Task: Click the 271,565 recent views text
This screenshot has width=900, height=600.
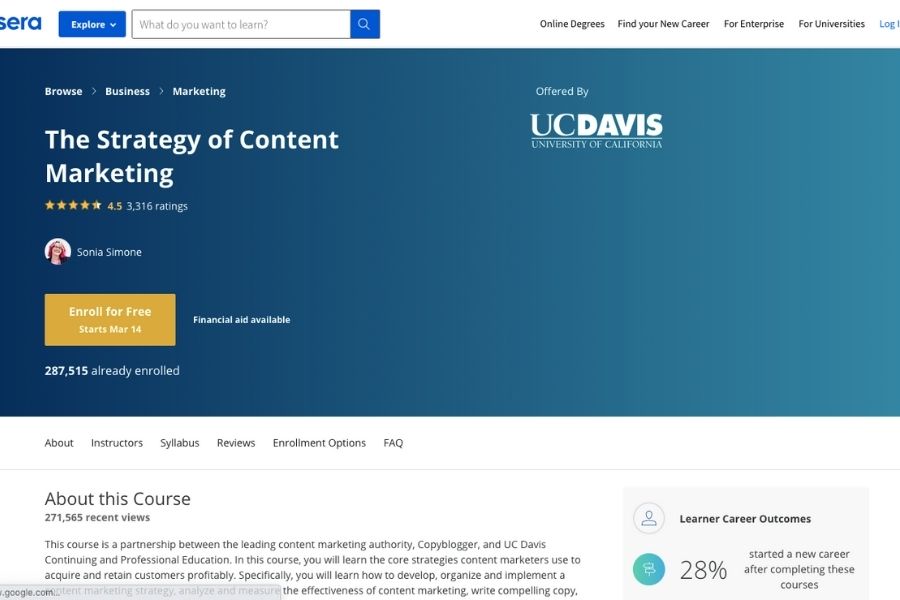Action: [98, 517]
